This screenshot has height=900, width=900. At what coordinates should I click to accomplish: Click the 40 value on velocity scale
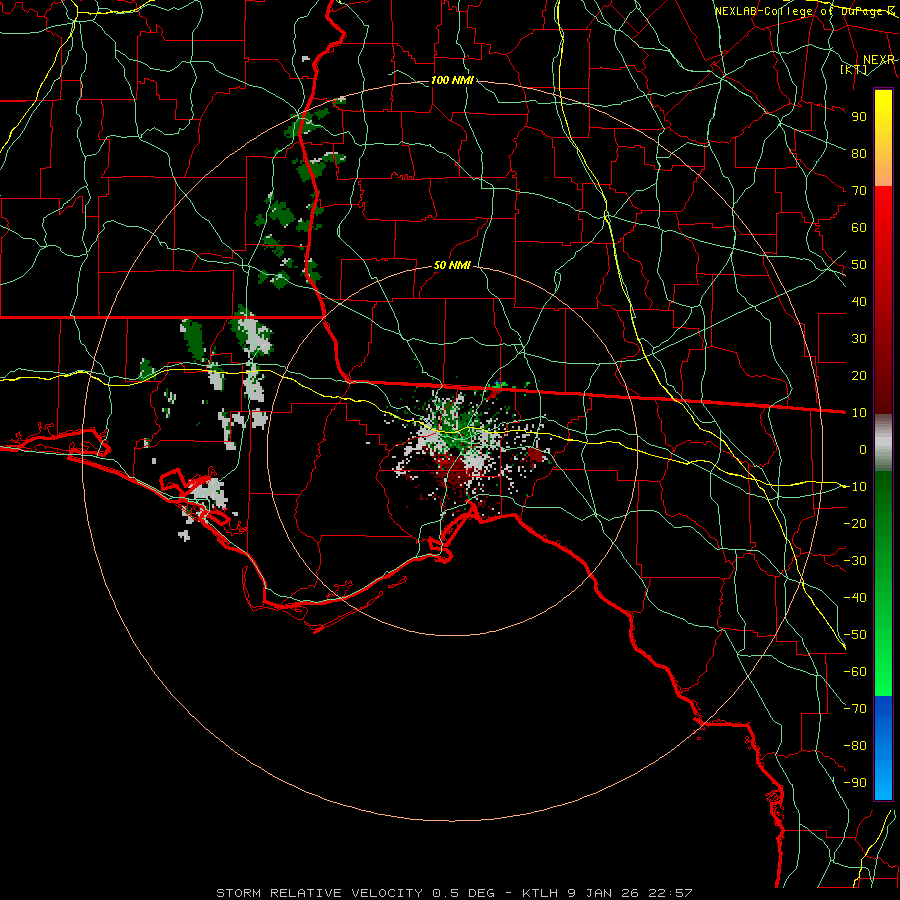coord(859,302)
